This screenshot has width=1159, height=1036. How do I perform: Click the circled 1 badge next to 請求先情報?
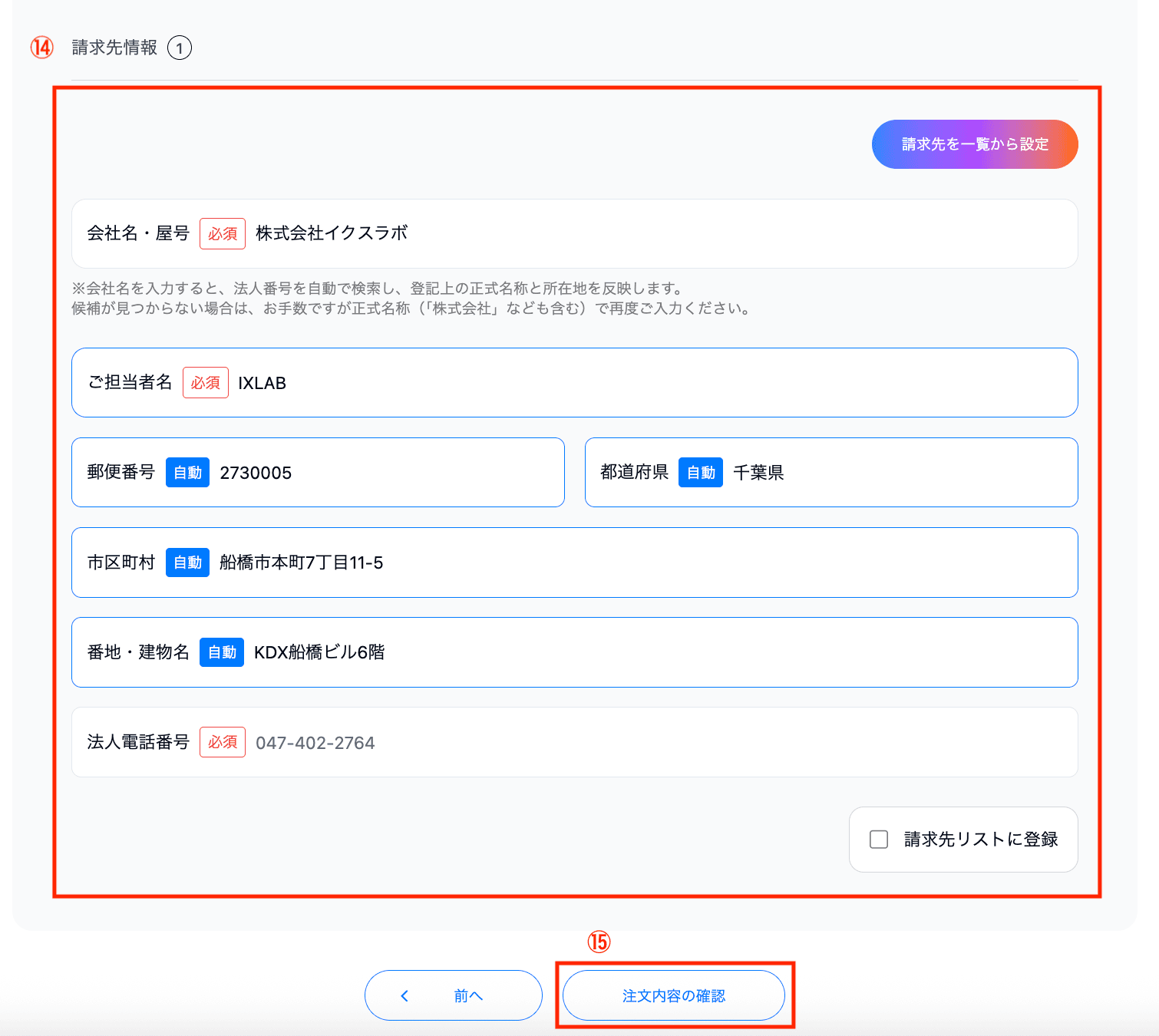pos(180,48)
